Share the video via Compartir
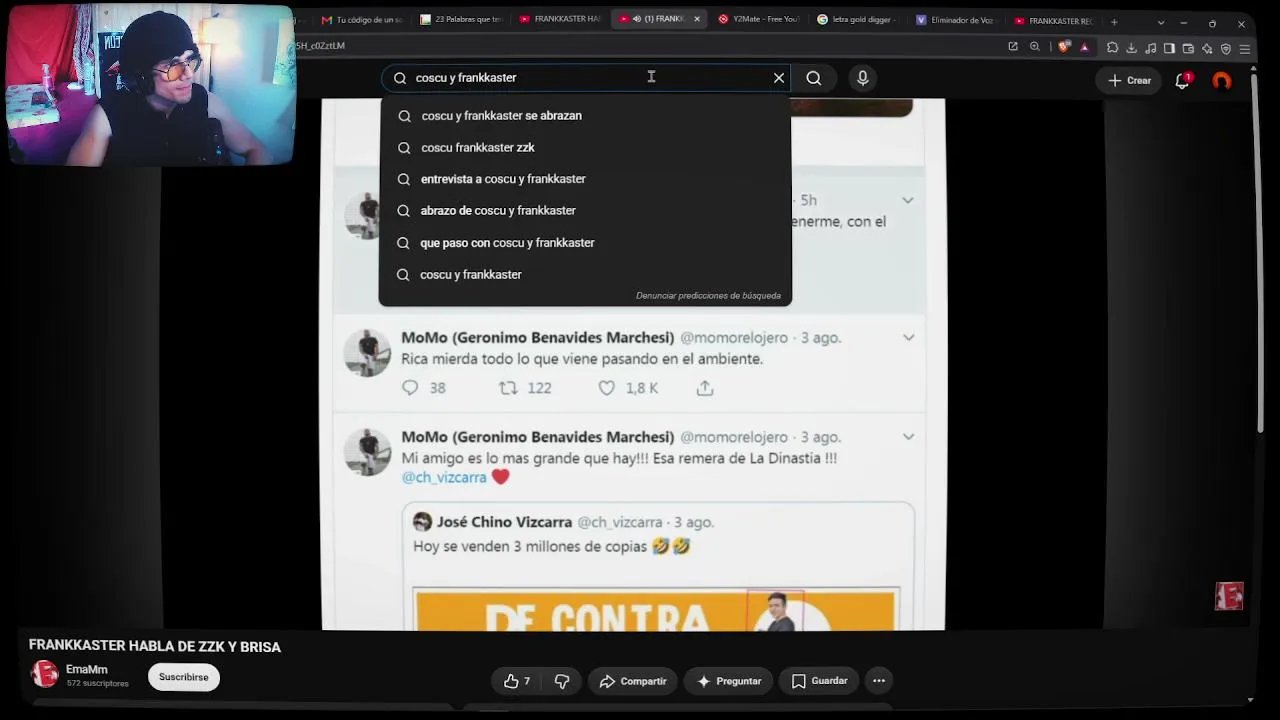 633,681
